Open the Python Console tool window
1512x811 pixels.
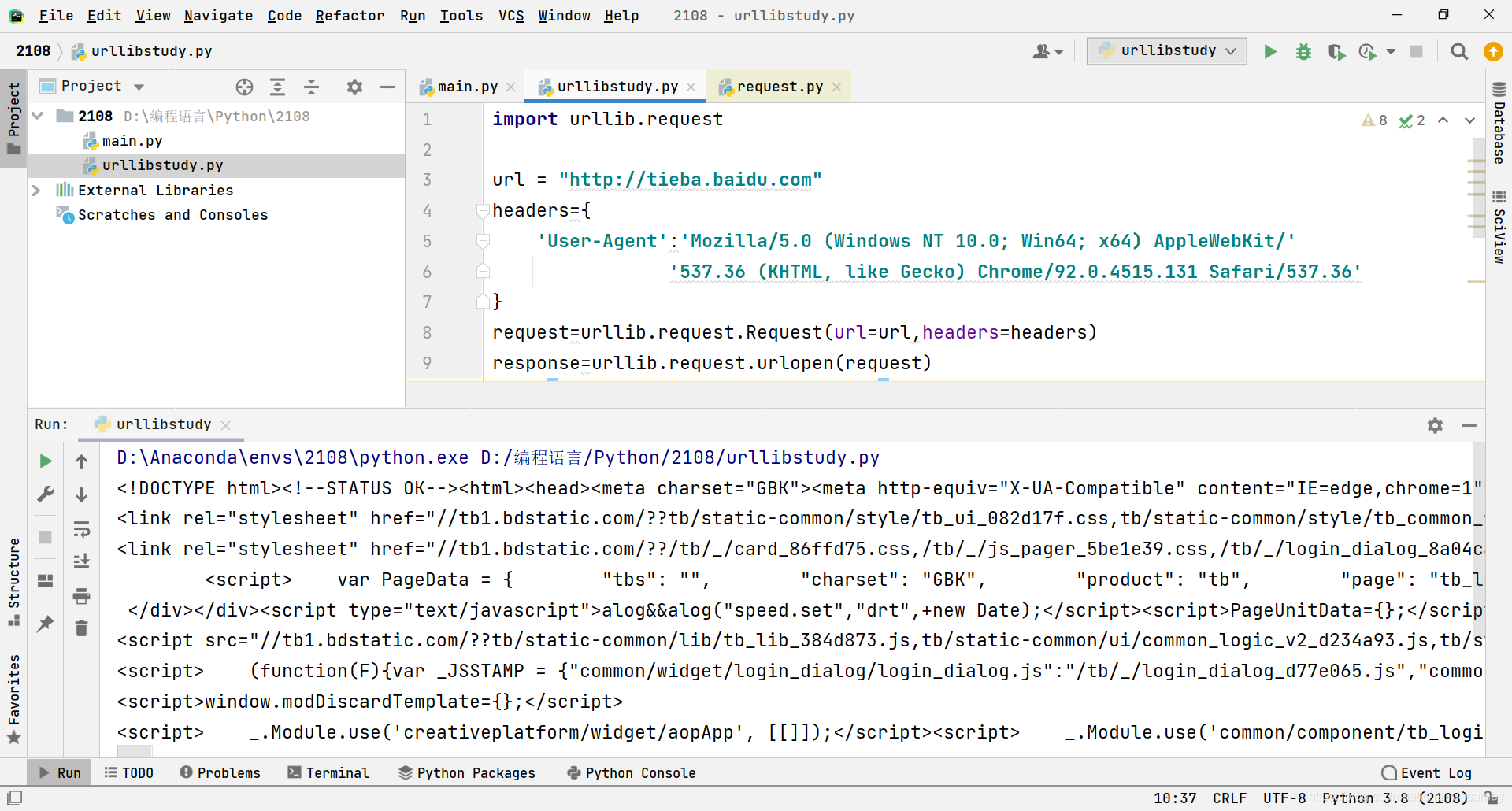pos(632,773)
